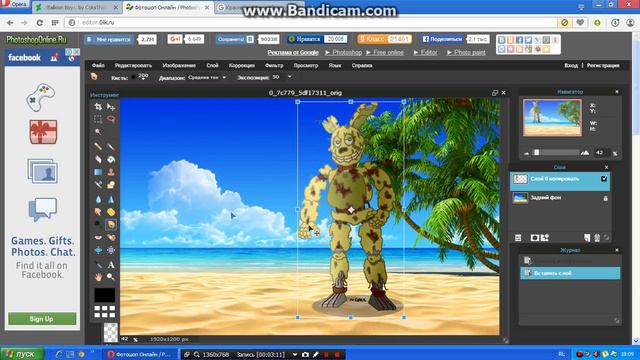Open the Экспозиция exposure dropdown arrow
The image size is (640, 360).
pyautogui.click(x=289, y=77)
